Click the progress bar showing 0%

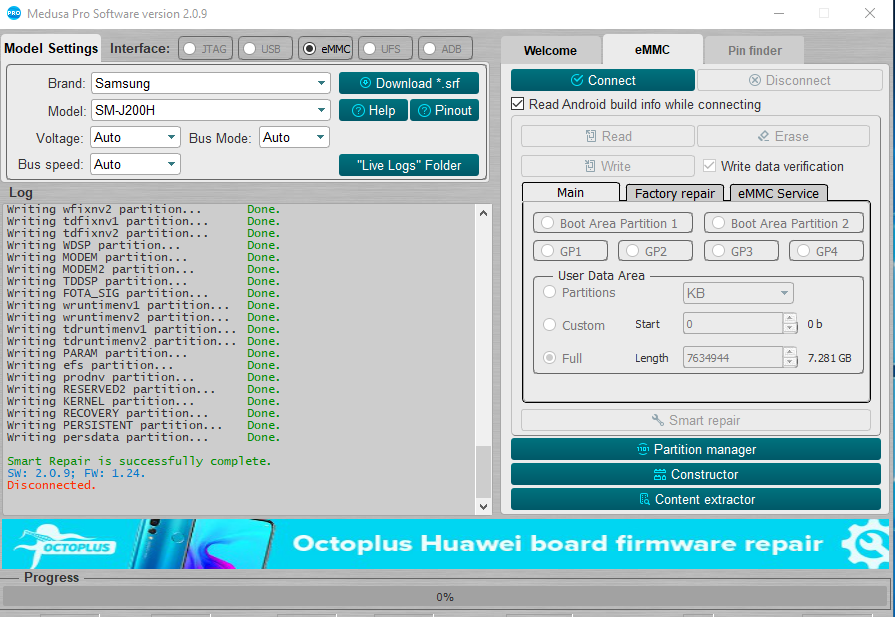coord(445,597)
